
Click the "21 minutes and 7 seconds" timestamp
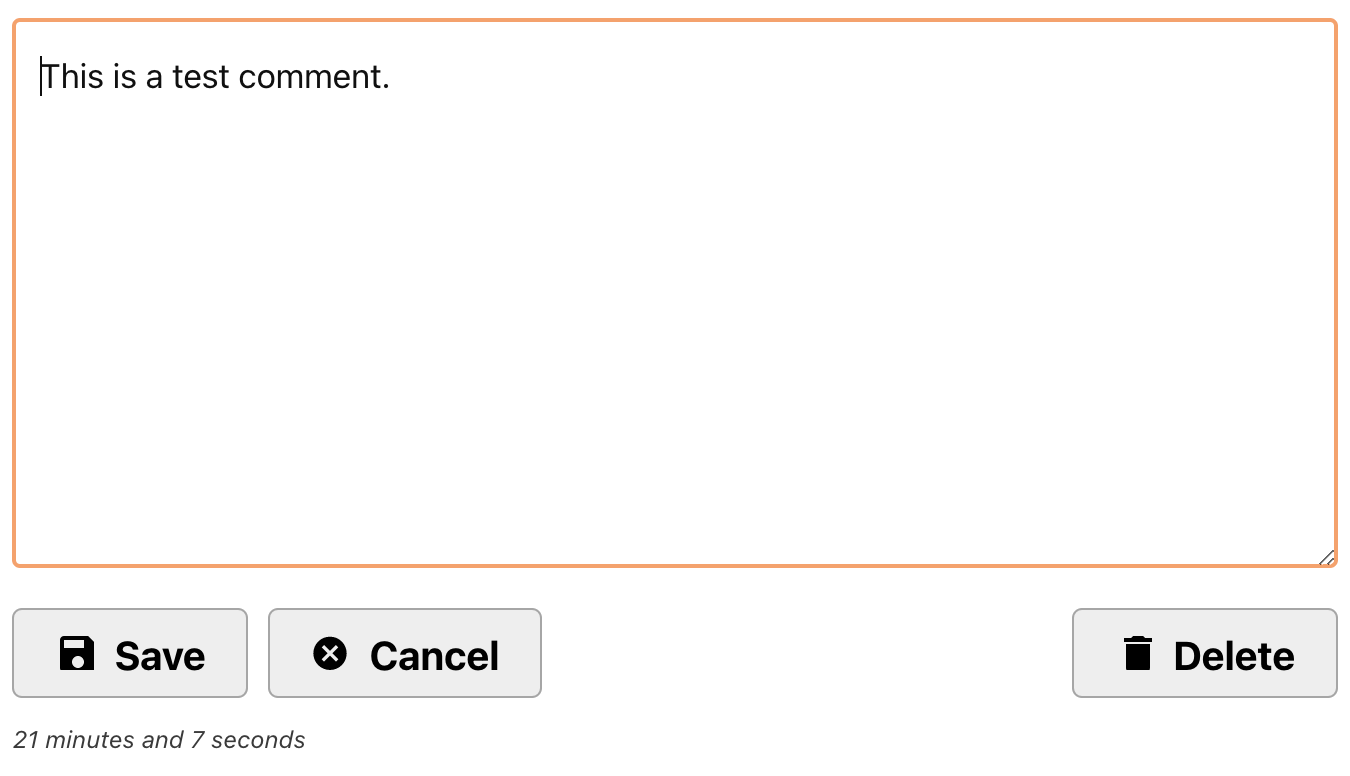click(159, 740)
